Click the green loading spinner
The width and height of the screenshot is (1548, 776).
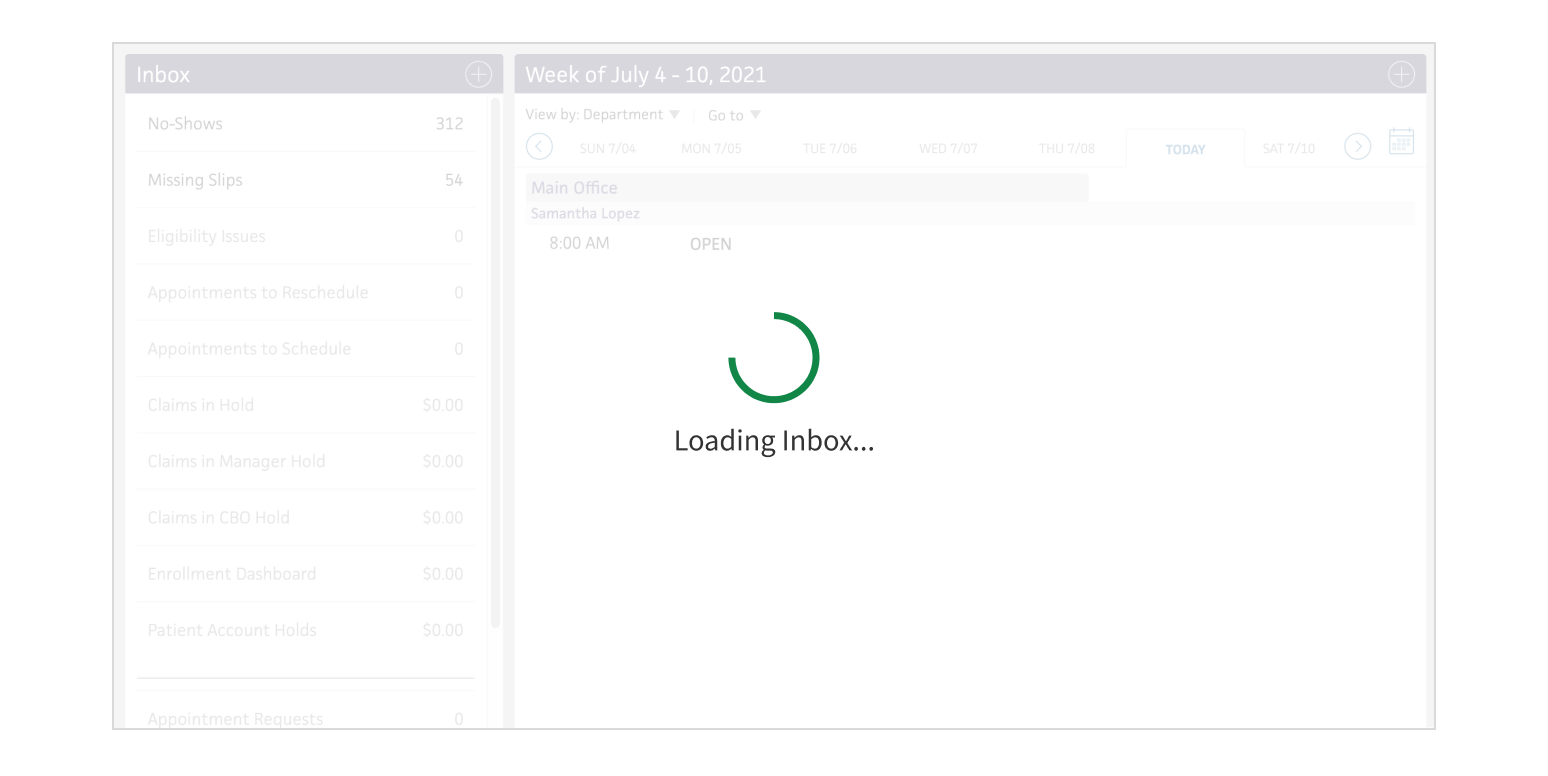pos(774,357)
